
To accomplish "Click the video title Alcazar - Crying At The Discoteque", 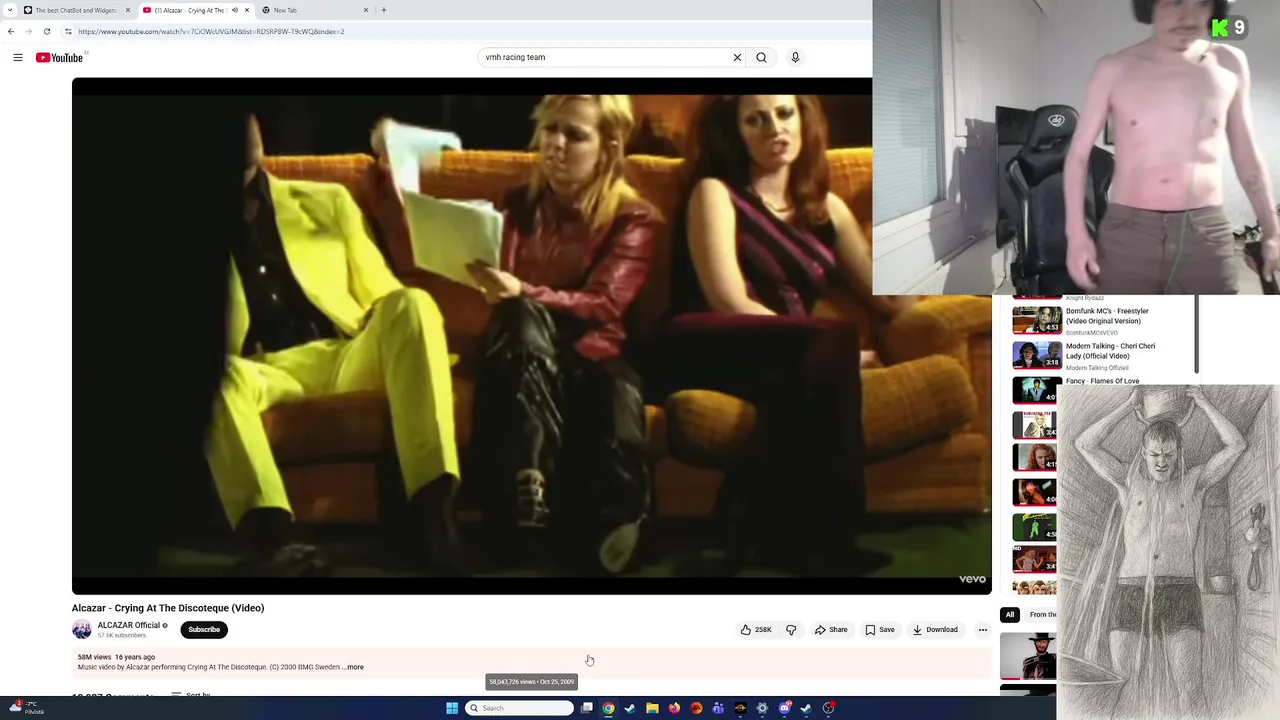I will [168, 608].
